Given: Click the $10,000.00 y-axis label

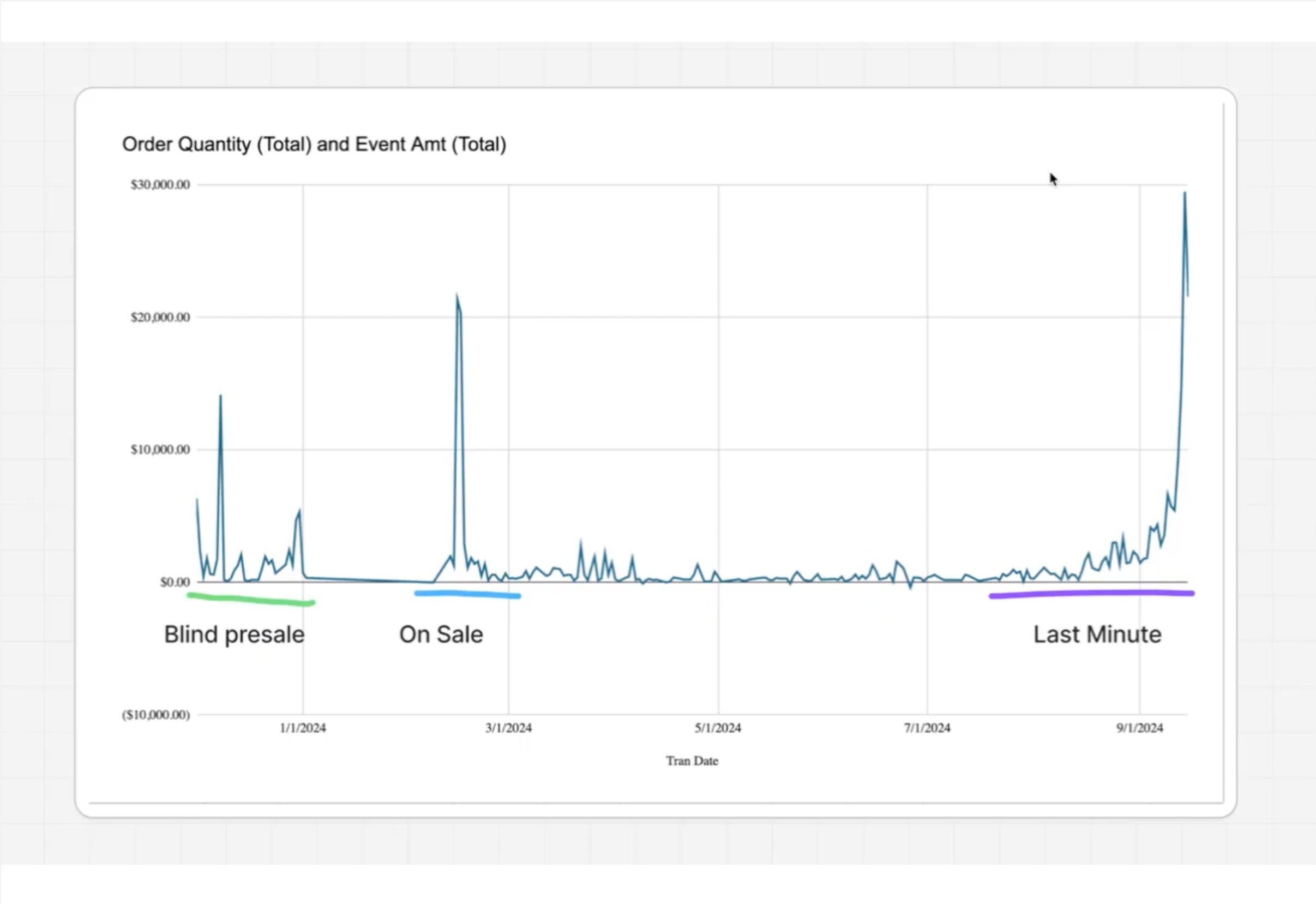Looking at the screenshot, I should pos(160,450).
